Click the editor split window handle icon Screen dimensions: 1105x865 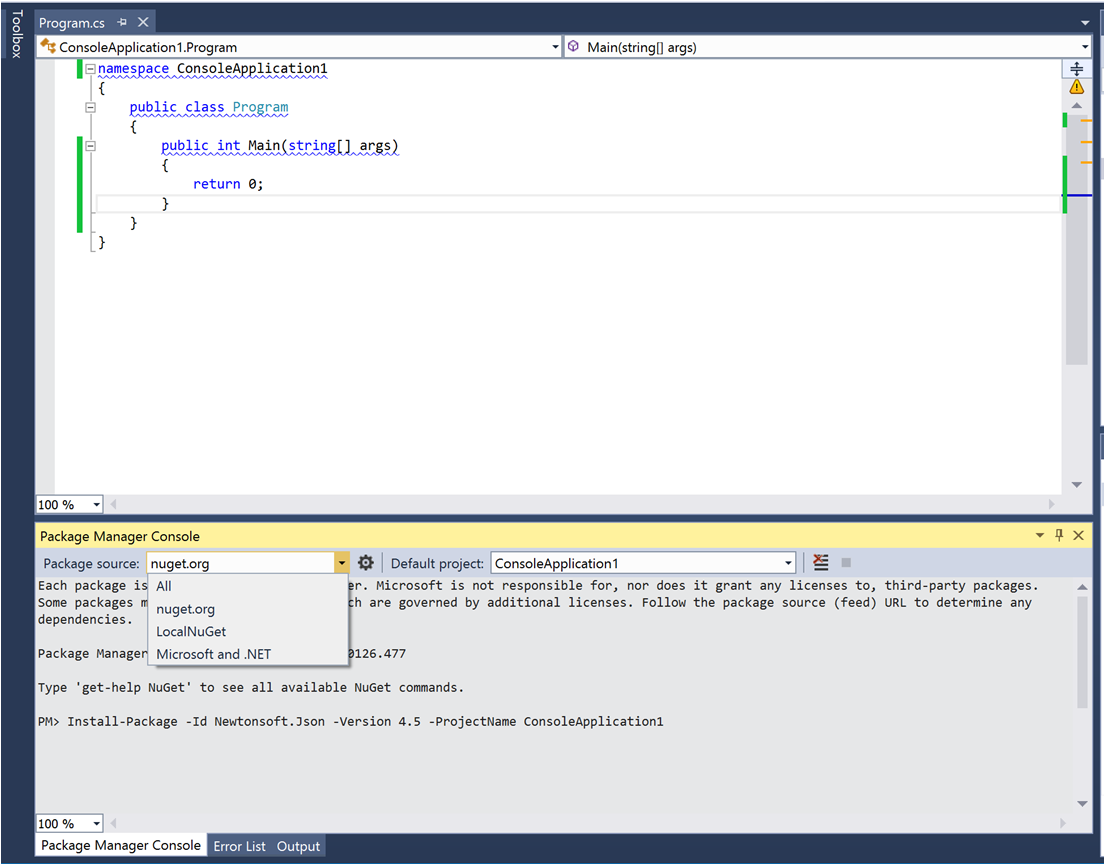(x=1076, y=69)
